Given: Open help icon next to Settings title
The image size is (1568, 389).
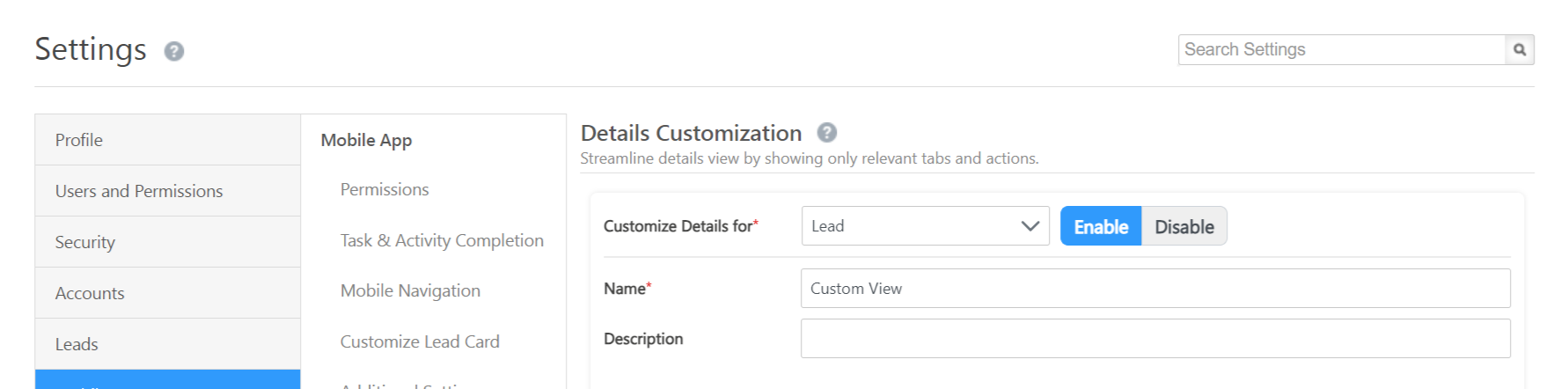Looking at the screenshot, I should pyautogui.click(x=174, y=52).
